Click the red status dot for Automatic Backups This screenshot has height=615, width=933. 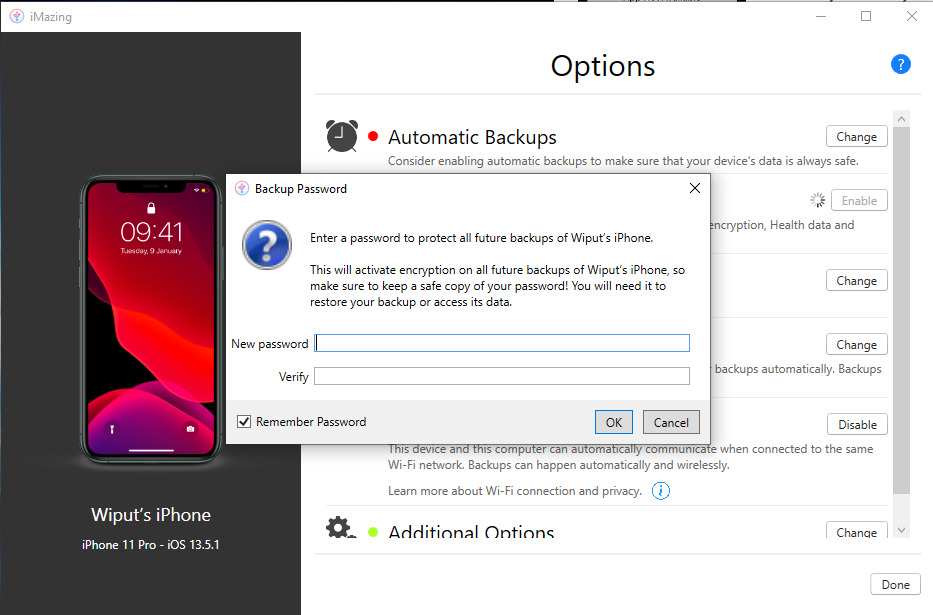[373, 136]
